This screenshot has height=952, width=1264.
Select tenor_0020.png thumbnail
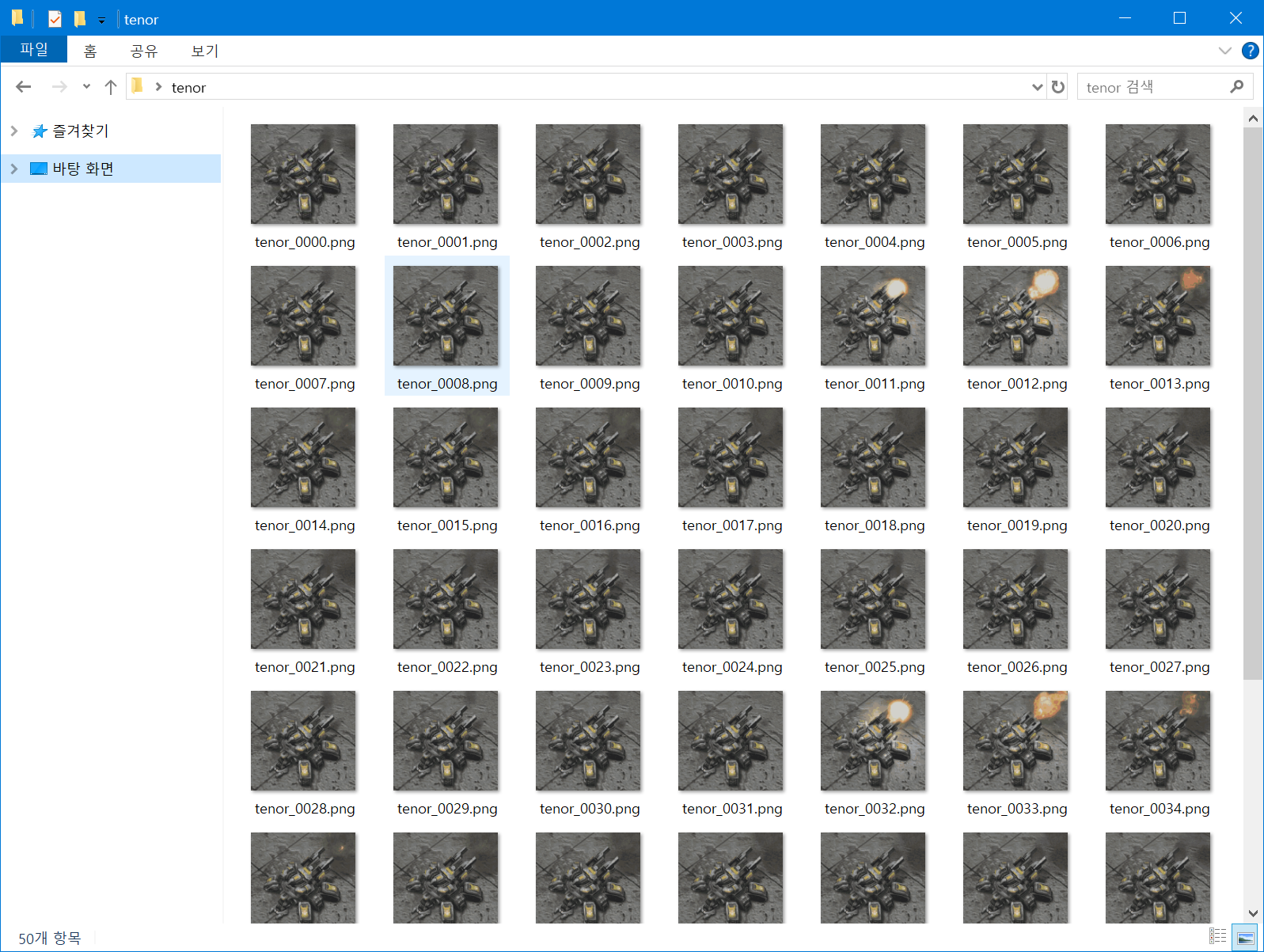(1158, 457)
